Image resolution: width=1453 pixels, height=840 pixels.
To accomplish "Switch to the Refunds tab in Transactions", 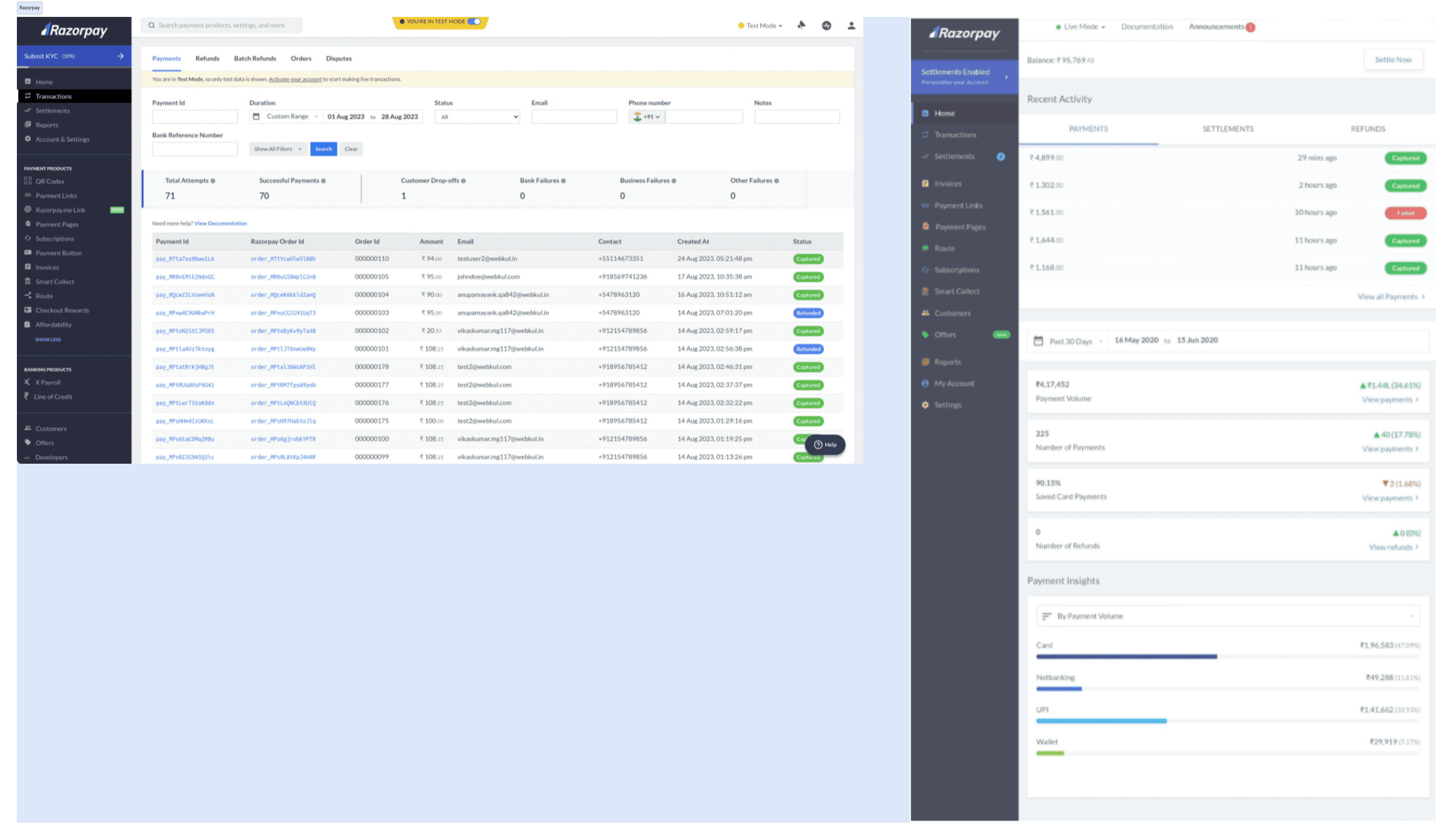I will (x=207, y=58).
